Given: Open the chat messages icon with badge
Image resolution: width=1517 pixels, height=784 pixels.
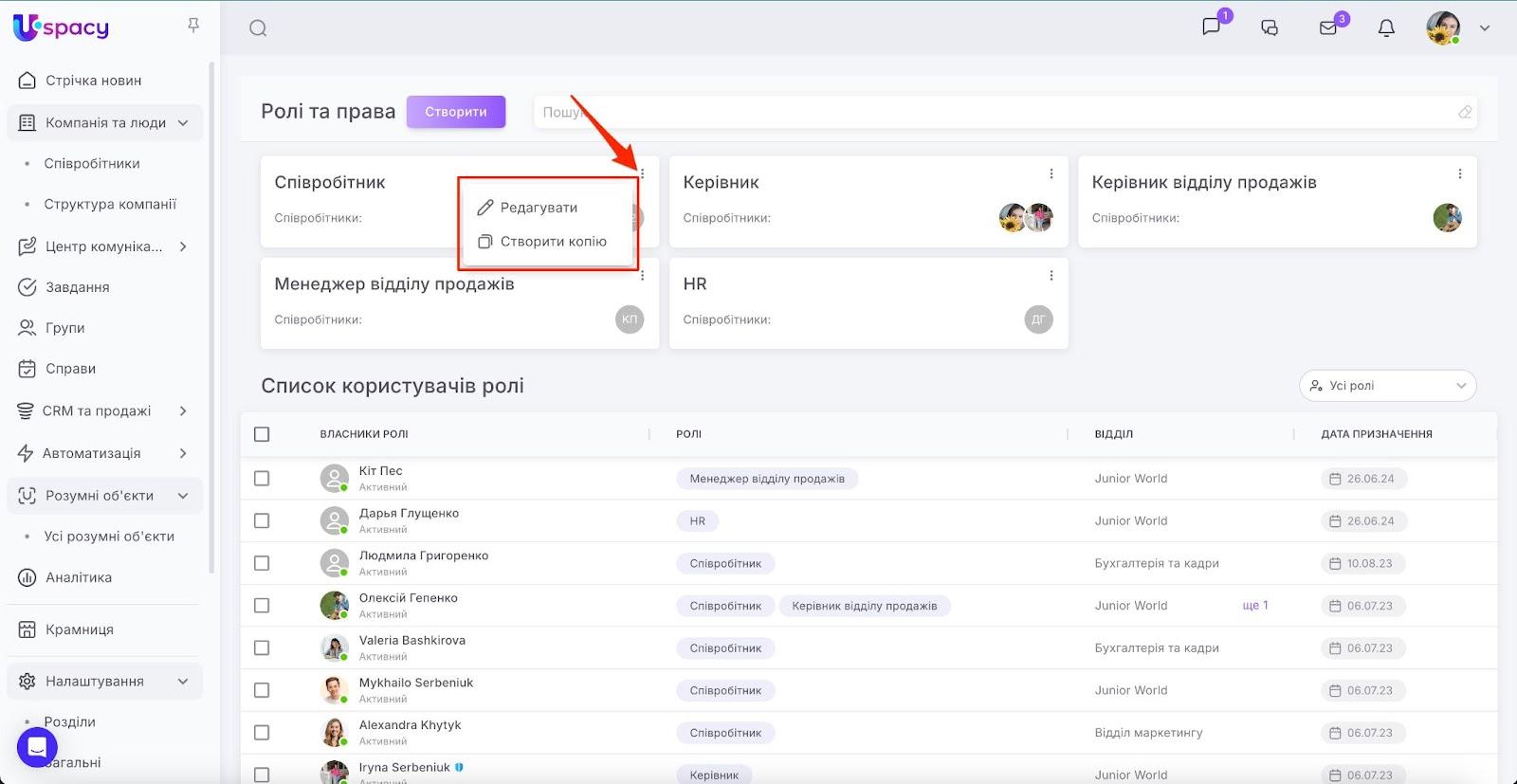Looking at the screenshot, I should click(1212, 27).
